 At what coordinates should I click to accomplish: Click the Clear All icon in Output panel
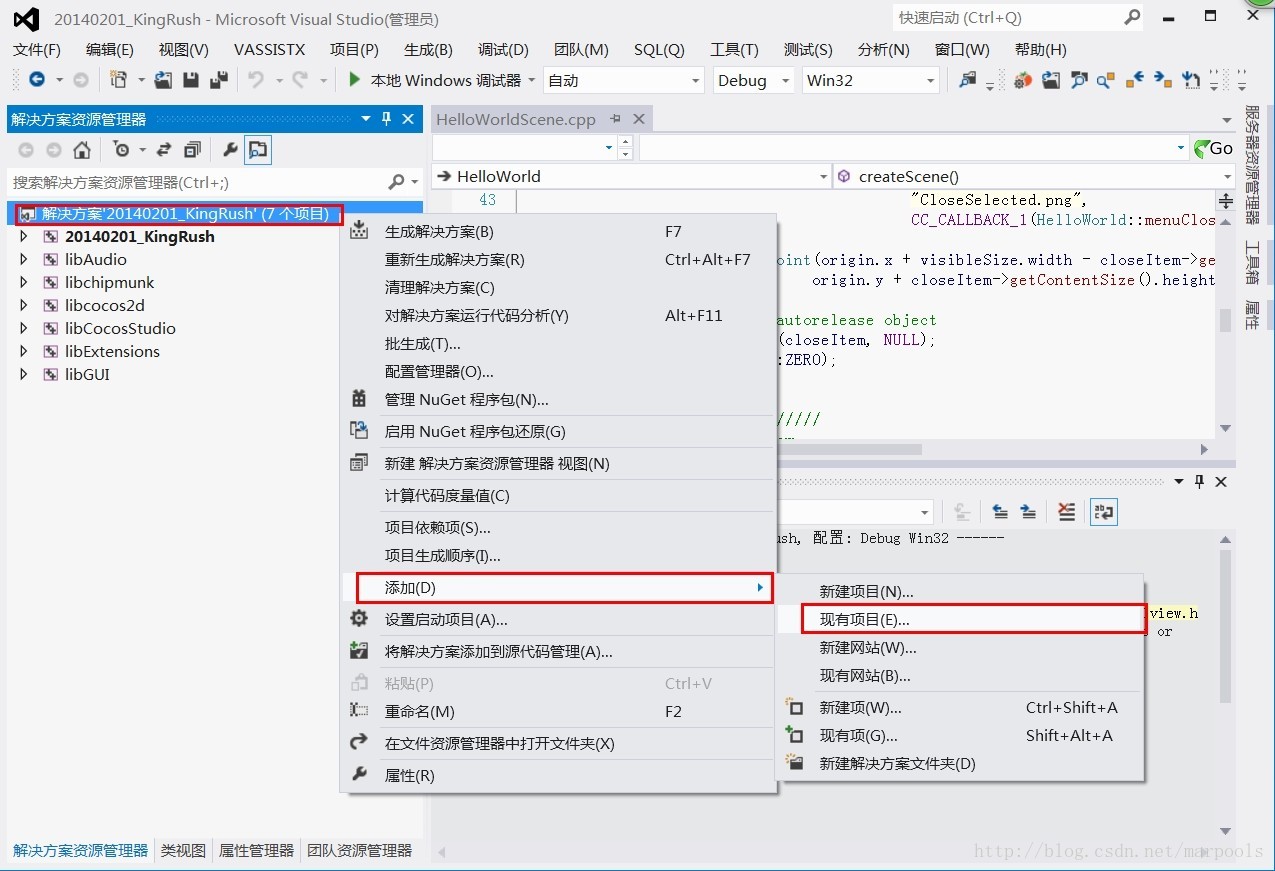pos(1067,512)
